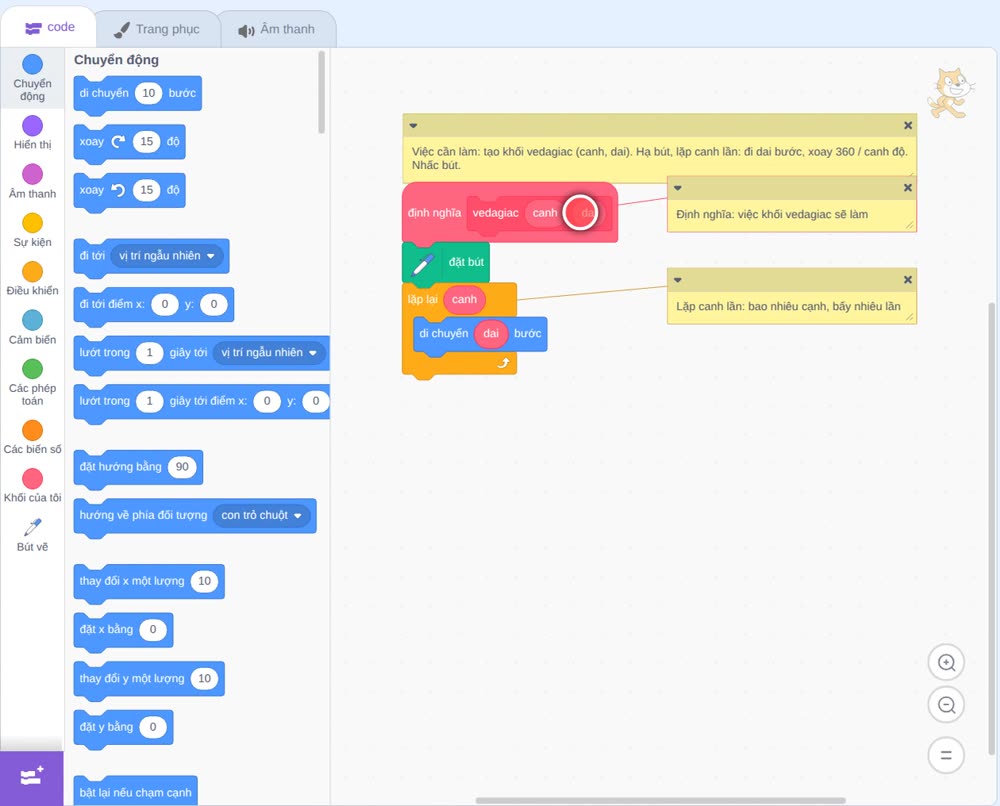
Task: Click the 10 value in di chuyển block
Action: [x=149, y=93]
